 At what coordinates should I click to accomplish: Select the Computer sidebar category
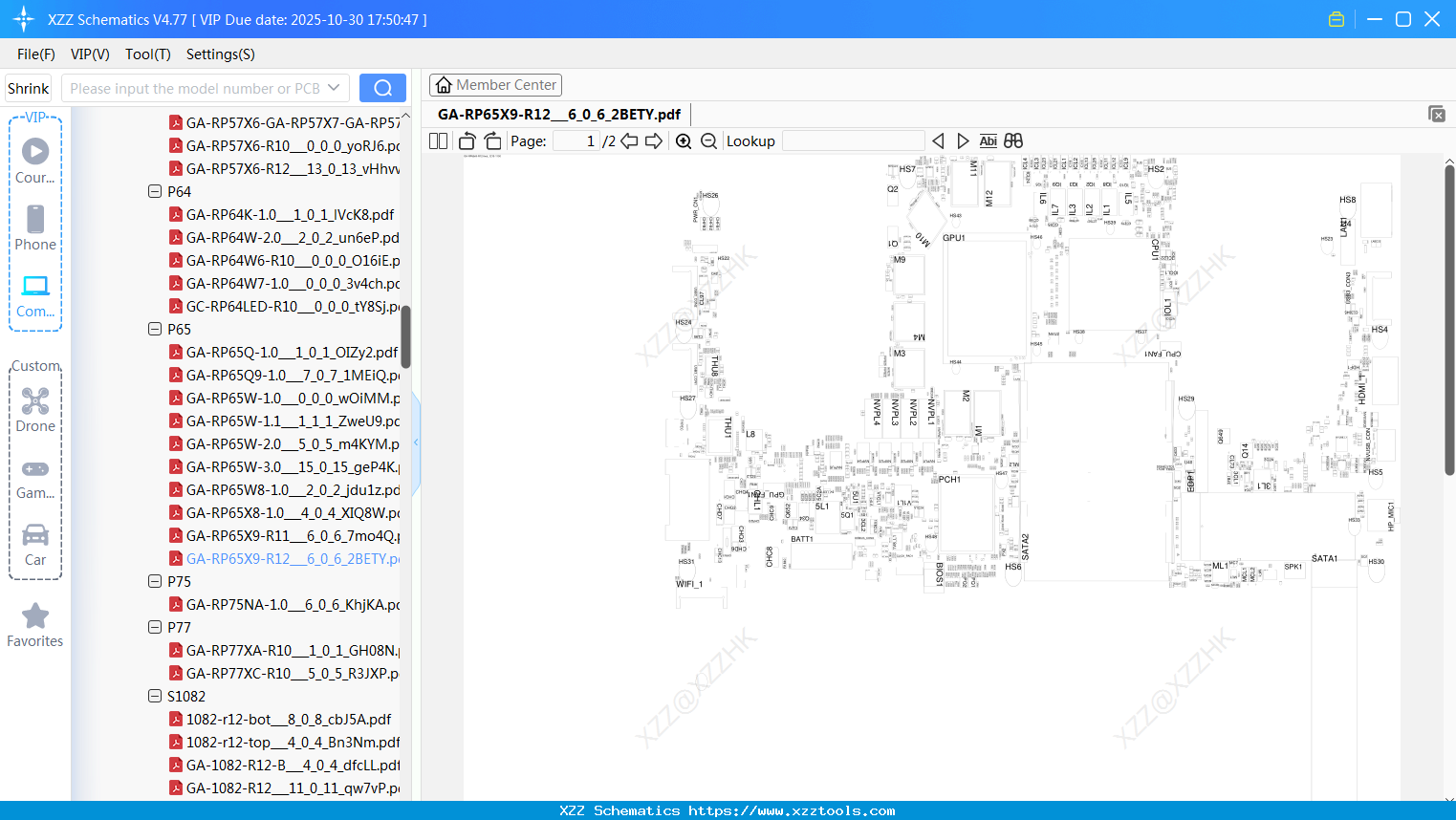[35, 295]
